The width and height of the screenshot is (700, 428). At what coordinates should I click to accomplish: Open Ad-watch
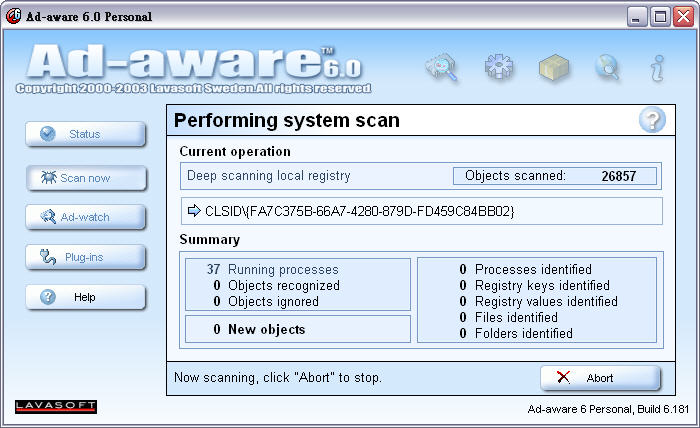(86, 217)
